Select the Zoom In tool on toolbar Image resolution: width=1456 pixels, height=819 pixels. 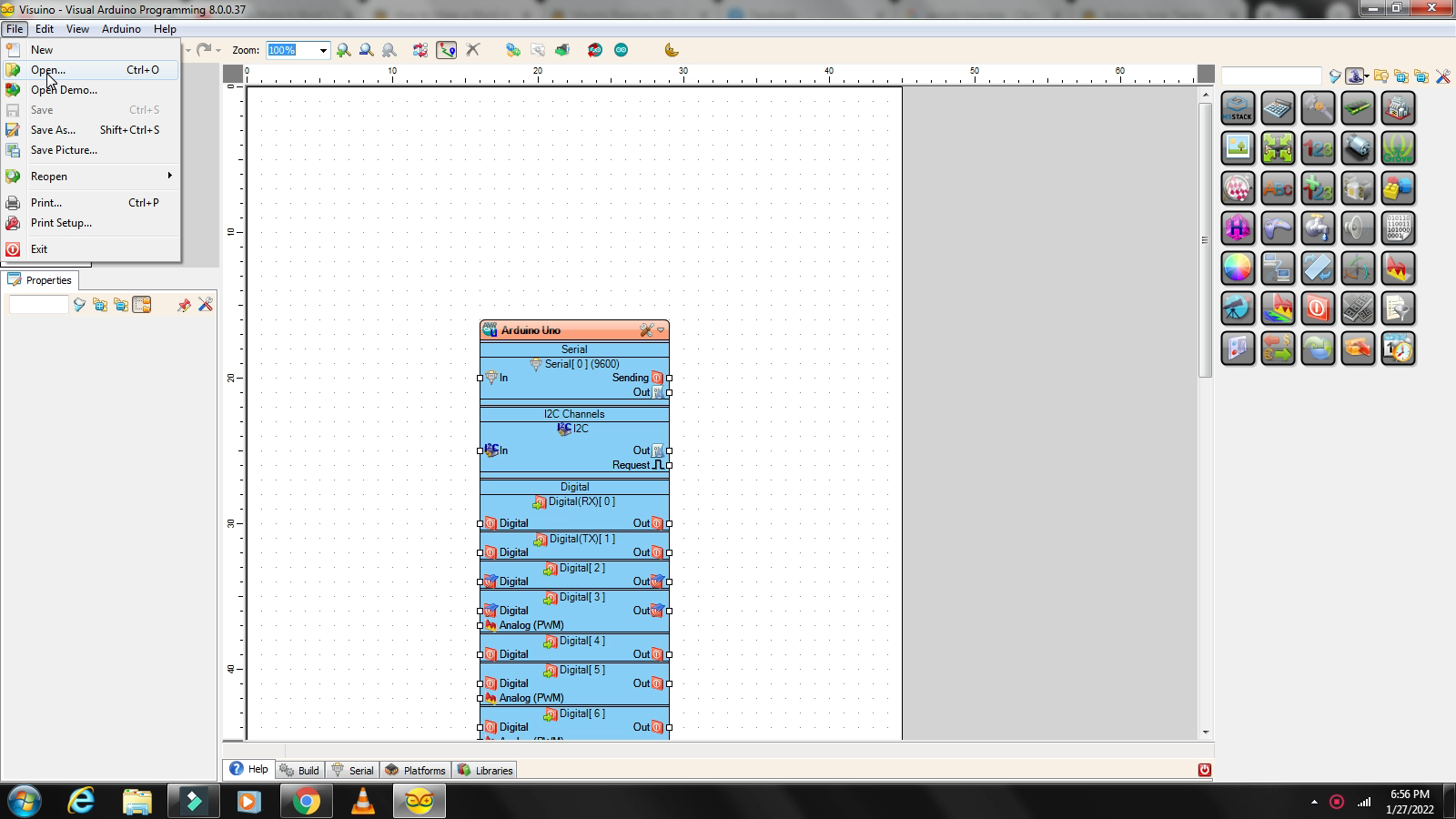[344, 50]
